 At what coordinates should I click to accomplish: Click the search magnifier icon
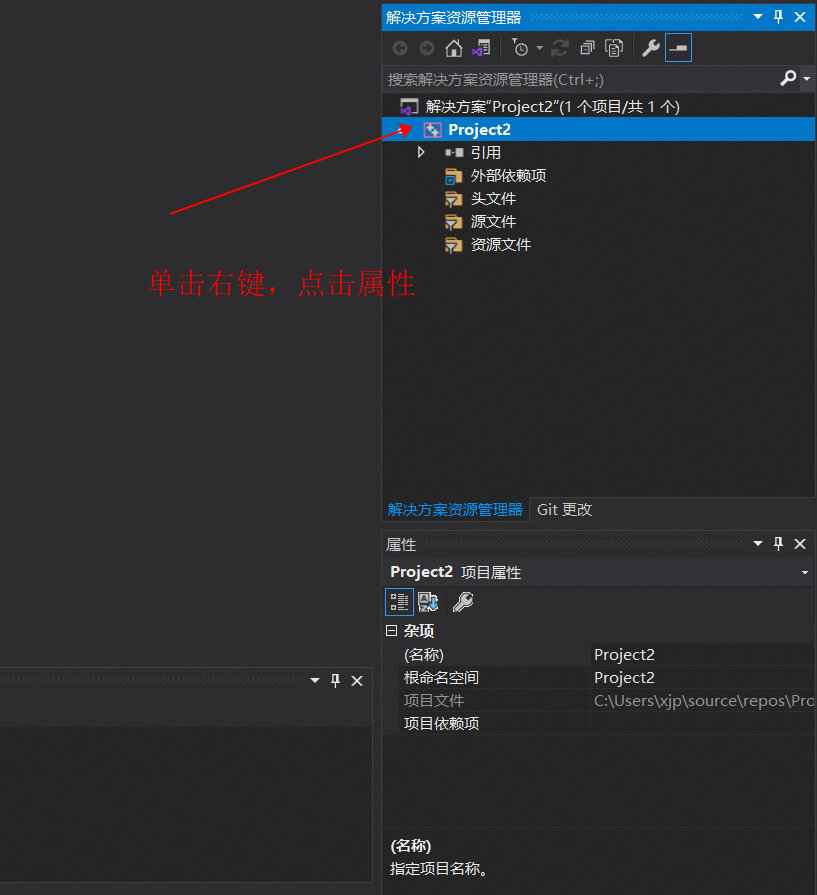pyautogui.click(x=789, y=78)
